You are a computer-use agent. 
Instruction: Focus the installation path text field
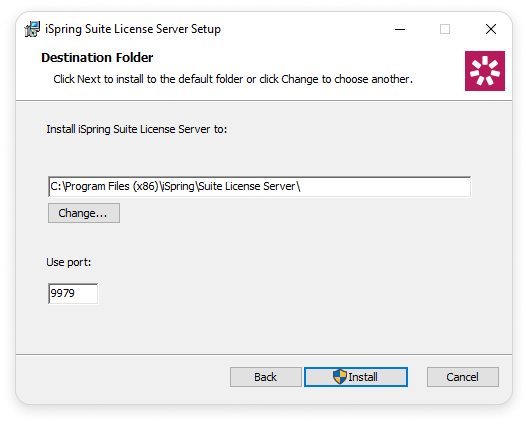pos(260,186)
